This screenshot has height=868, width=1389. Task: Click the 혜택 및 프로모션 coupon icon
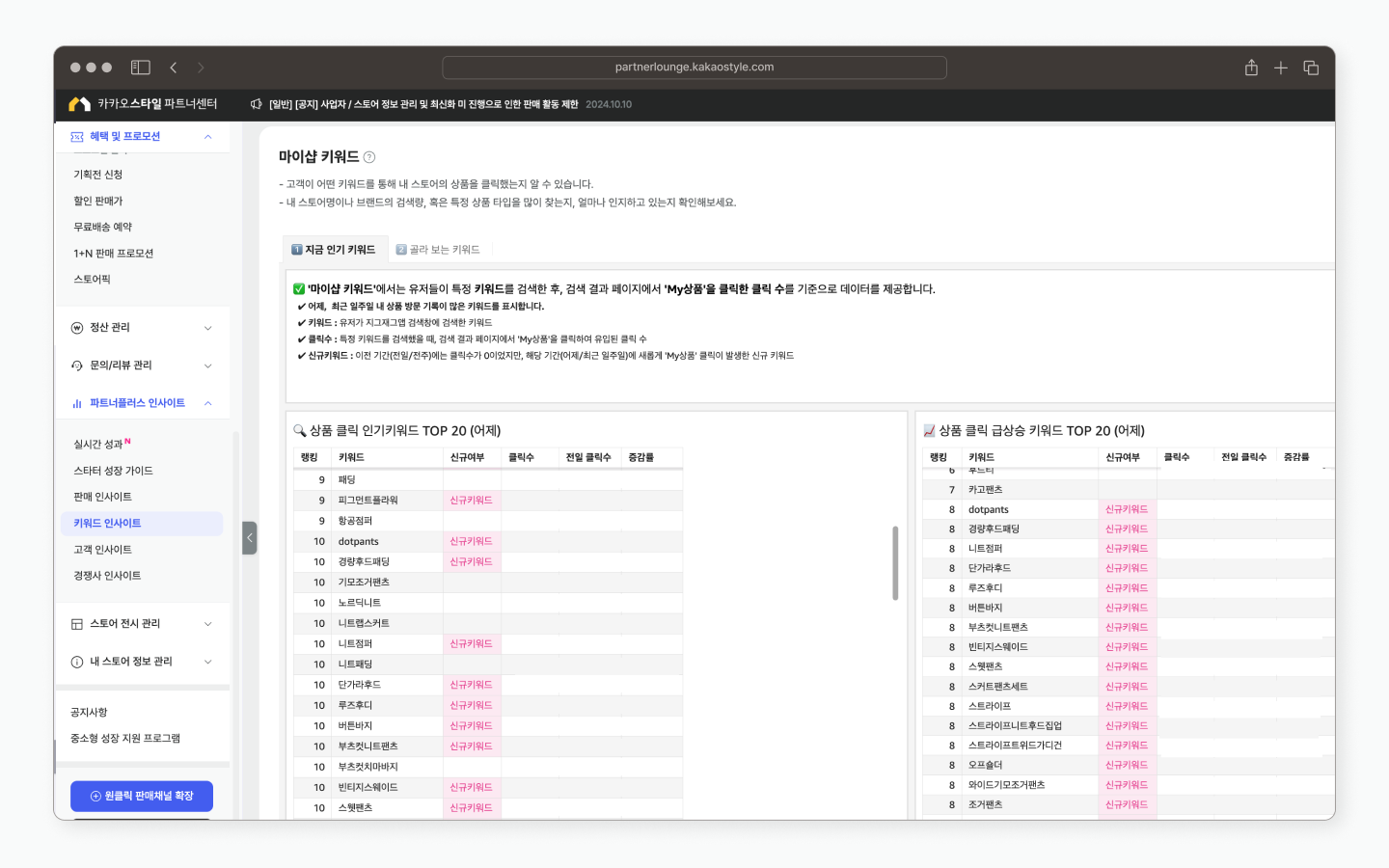pyautogui.click(x=77, y=137)
